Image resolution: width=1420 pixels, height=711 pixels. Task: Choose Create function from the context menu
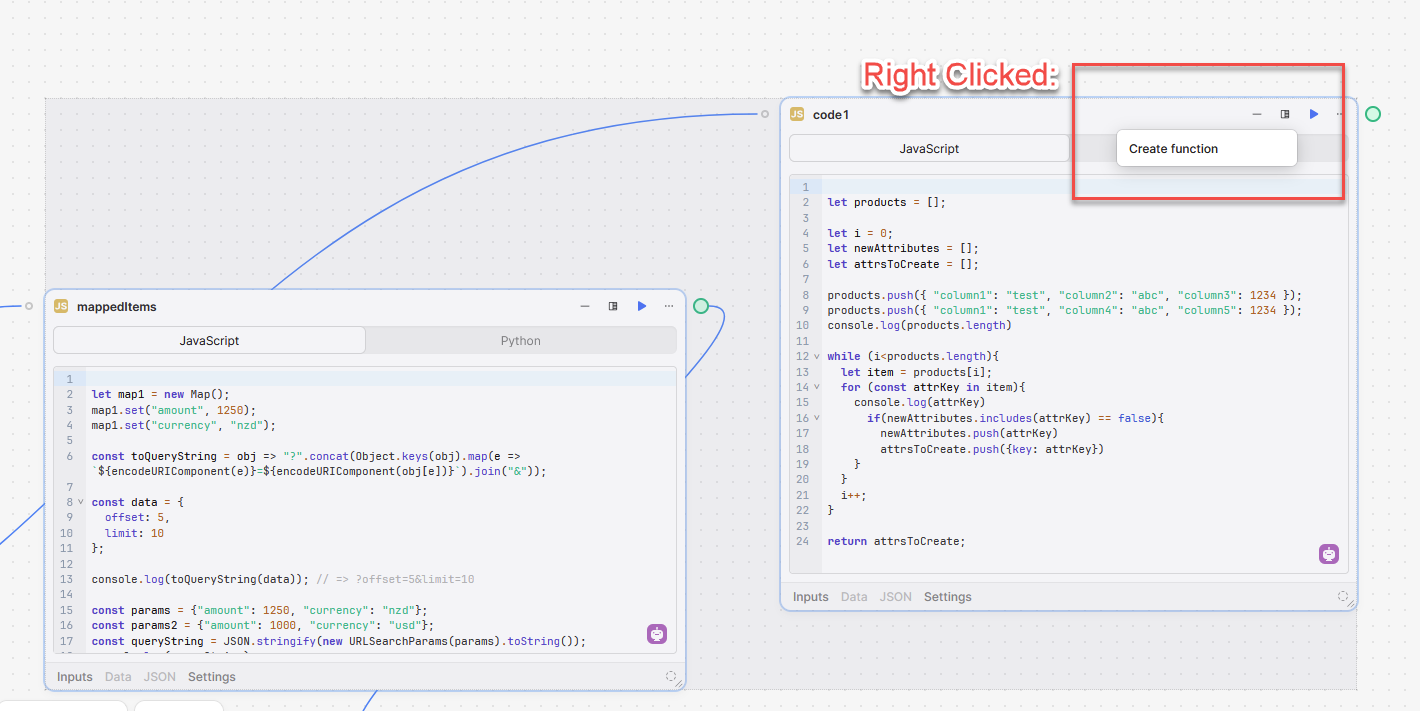pos(1173,149)
